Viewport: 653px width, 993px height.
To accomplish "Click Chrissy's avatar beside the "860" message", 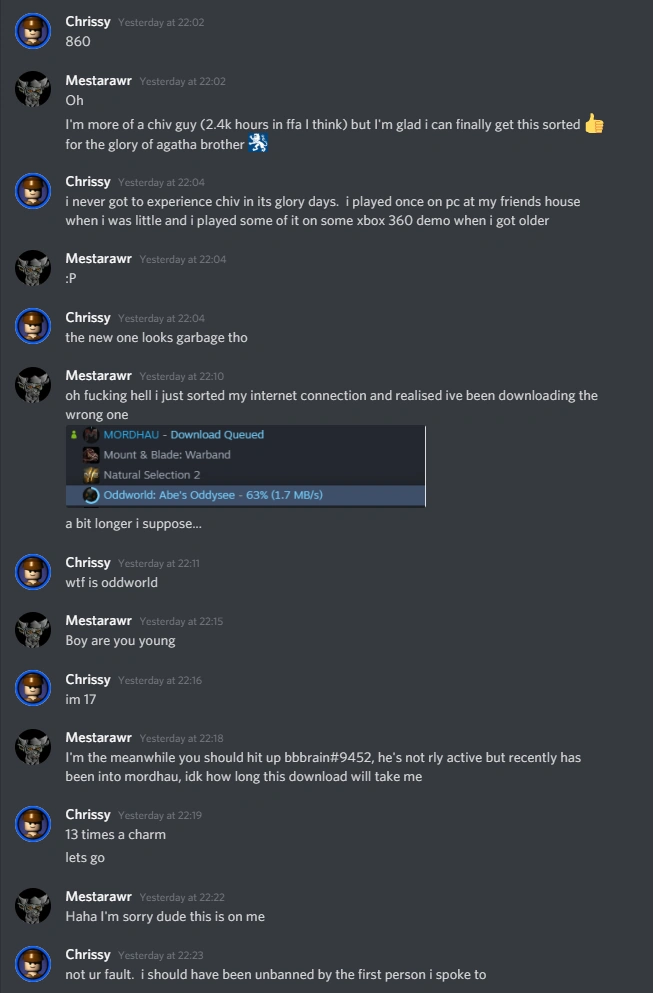I will pyautogui.click(x=33, y=31).
